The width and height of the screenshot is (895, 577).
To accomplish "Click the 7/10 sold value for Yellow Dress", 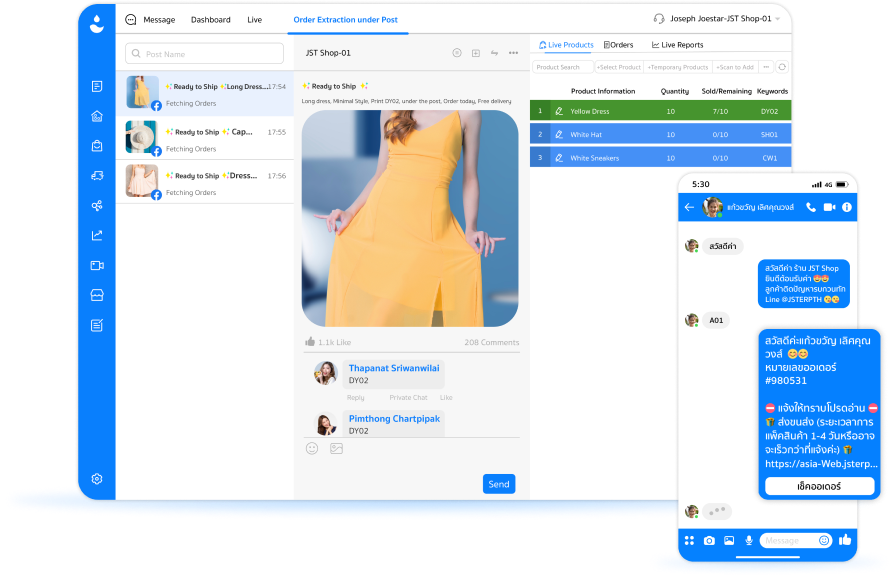I will point(720,111).
